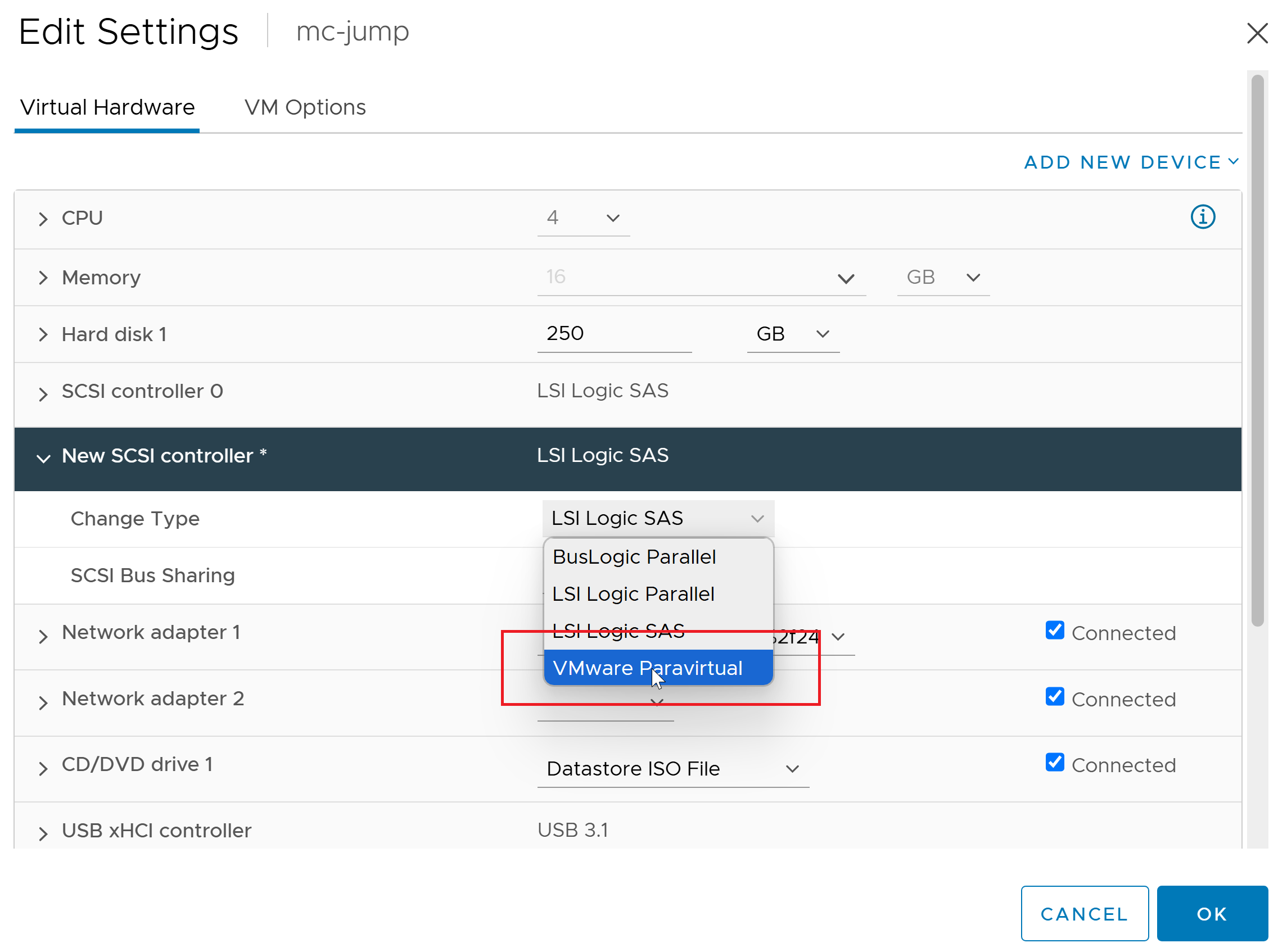1287x952 pixels.
Task: Expand Network adapter 1 settings
Action: [43, 636]
